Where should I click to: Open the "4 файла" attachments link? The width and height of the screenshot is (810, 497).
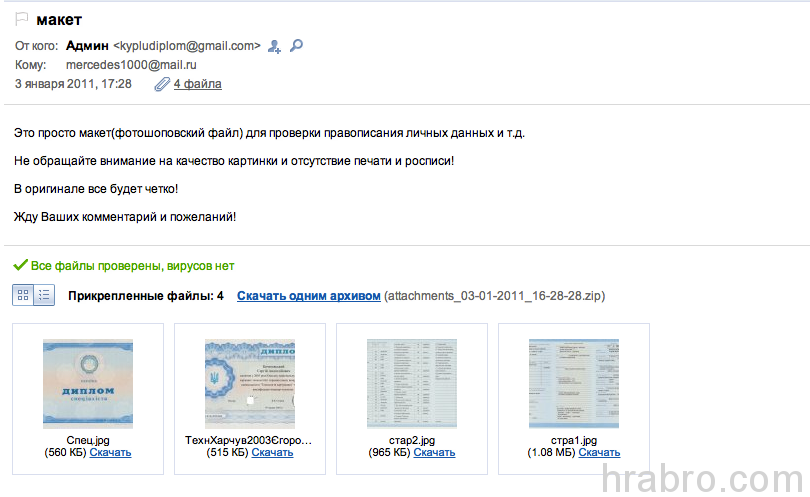click(197, 84)
